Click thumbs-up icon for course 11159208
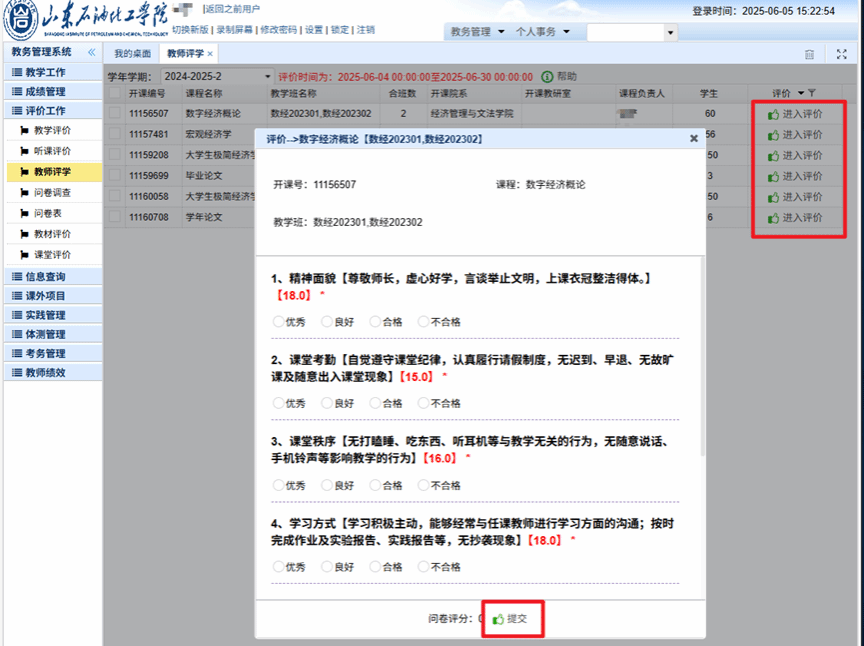The image size is (864, 646). pyautogui.click(x=773, y=156)
